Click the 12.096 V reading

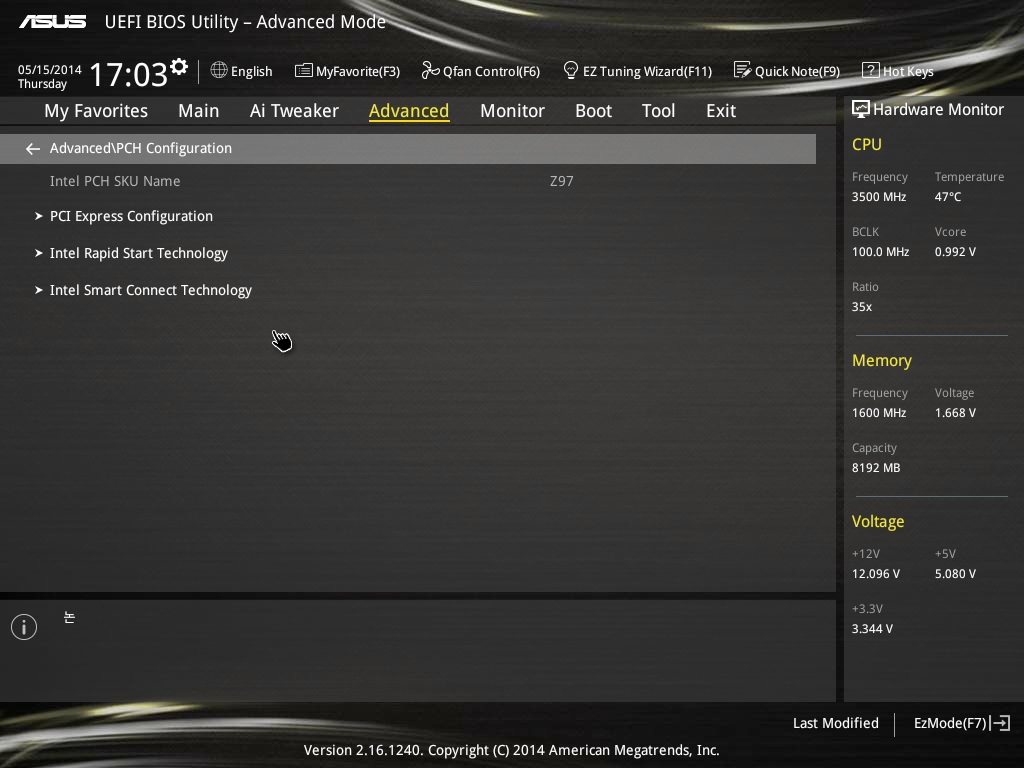(x=875, y=573)
